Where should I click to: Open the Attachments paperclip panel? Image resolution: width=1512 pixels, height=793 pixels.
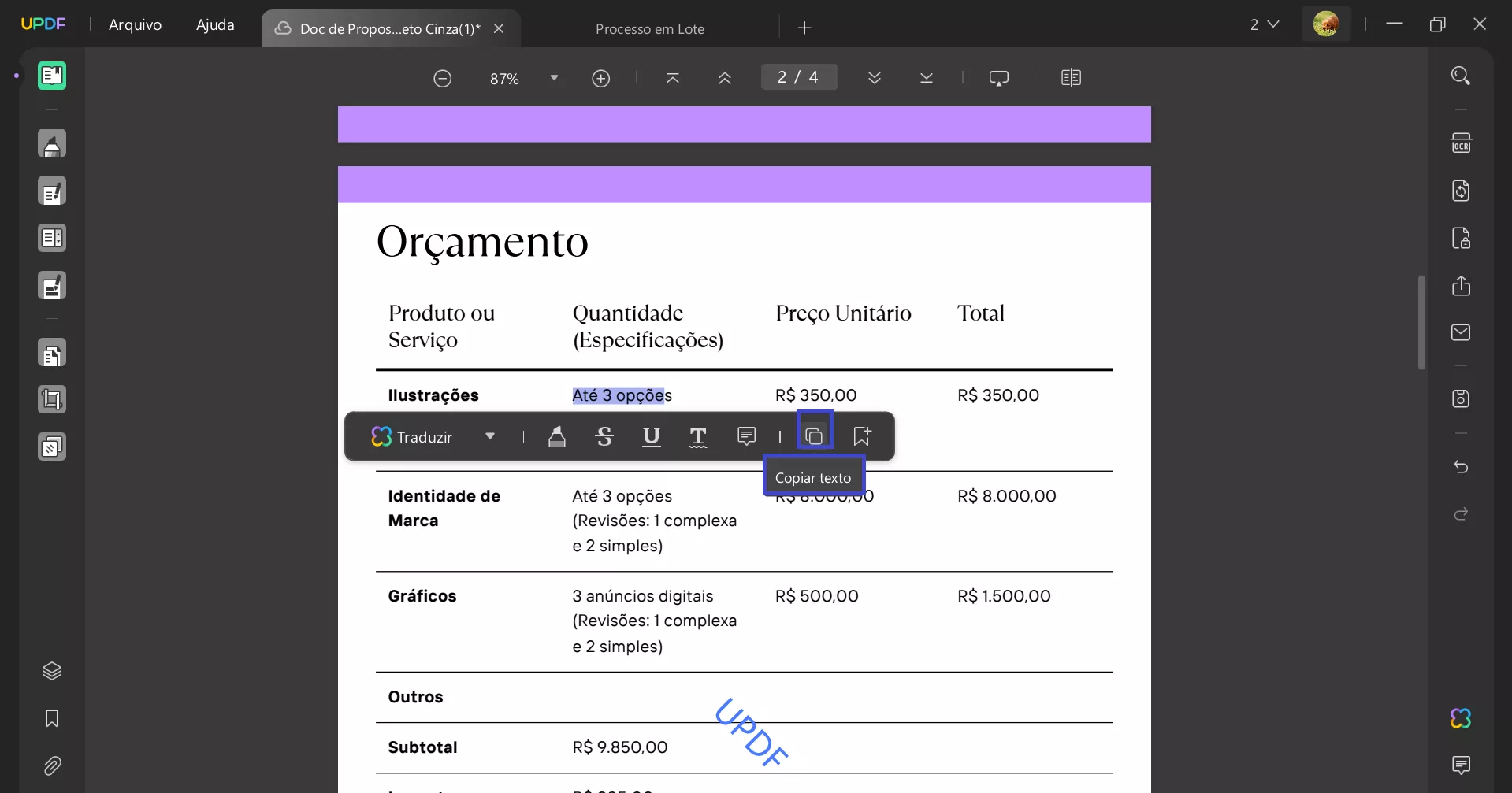pyautogui.click(x=51, y=766)
